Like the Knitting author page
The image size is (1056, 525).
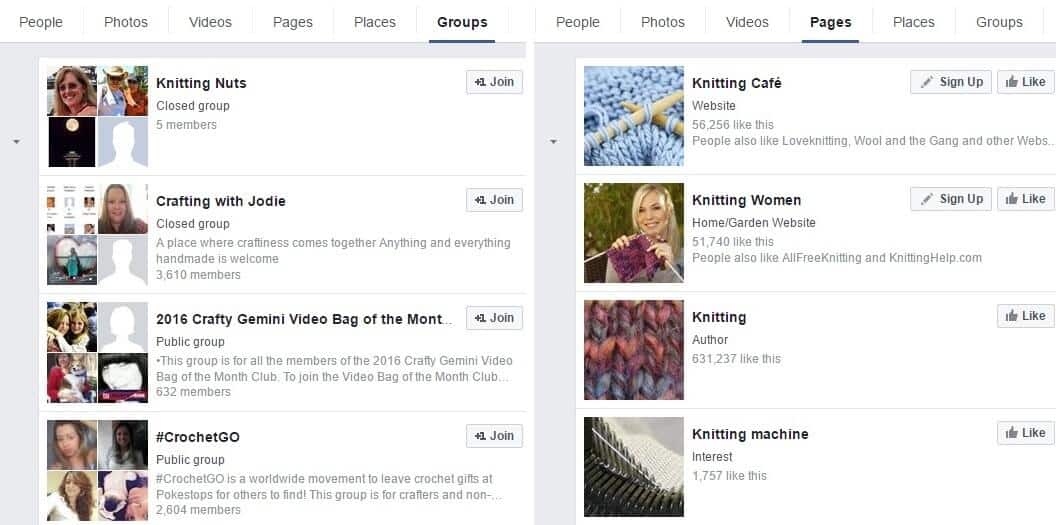click(1025, 316)
